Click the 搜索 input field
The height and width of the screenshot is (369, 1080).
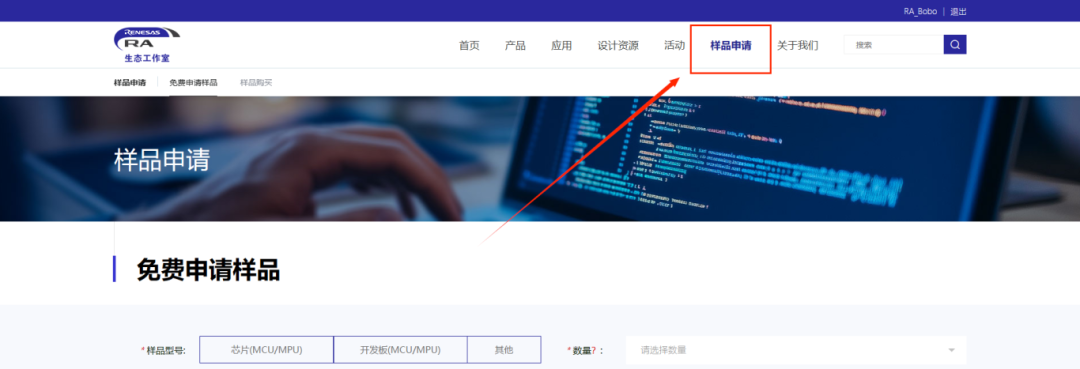(893, 45)
